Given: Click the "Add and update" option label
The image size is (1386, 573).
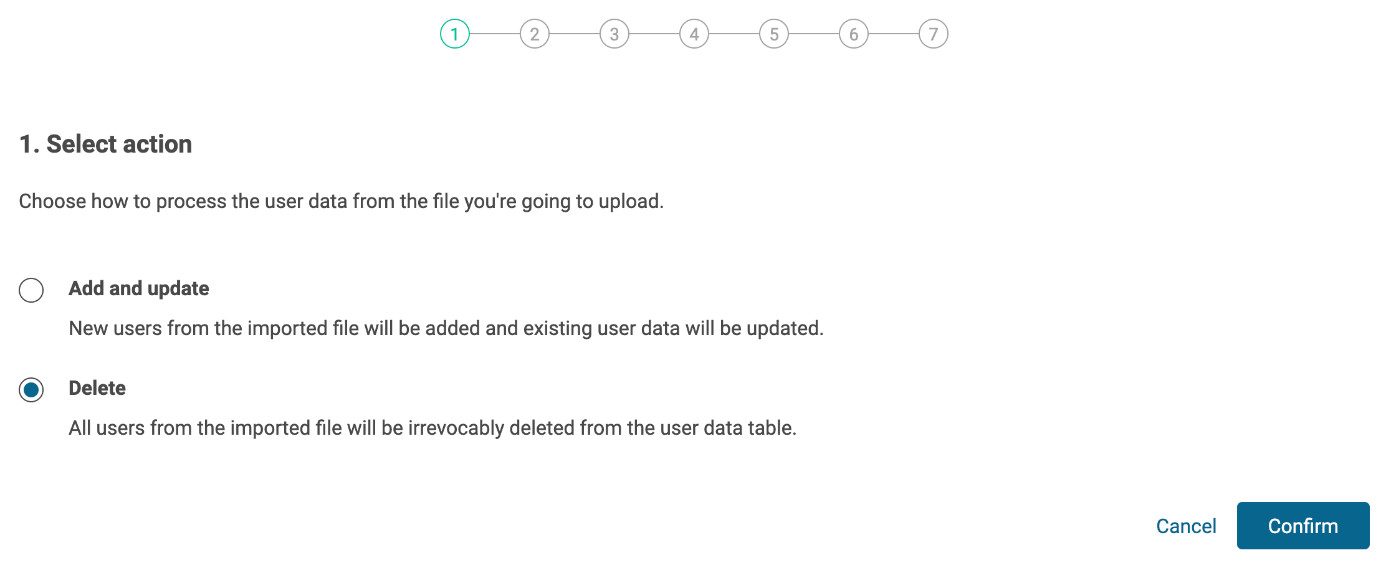Looking at the screenshot, I should pos(139,289).
